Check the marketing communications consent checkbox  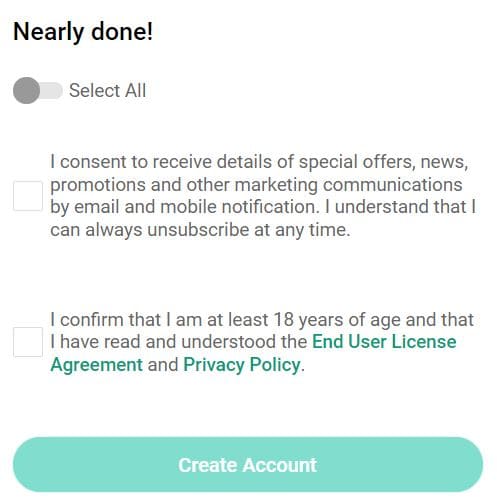[28, 196]
